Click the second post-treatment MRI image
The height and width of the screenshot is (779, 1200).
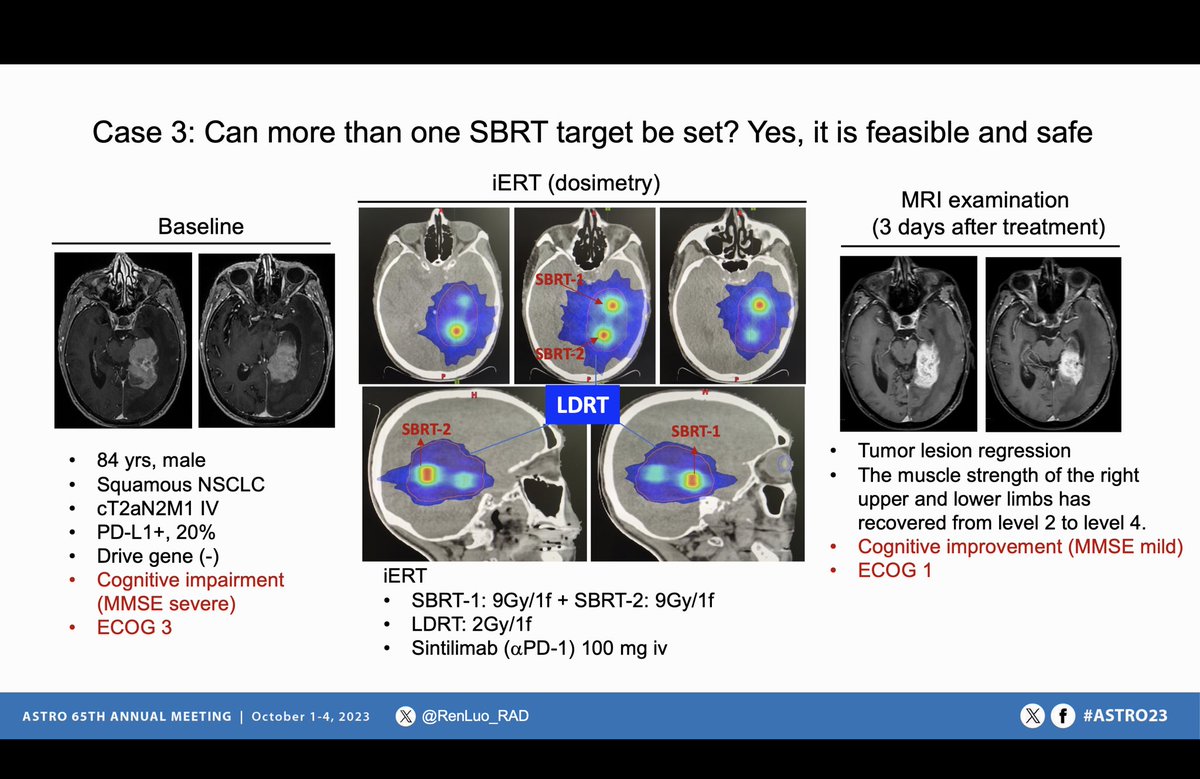pyautogui.click(x=1053, y=343)
